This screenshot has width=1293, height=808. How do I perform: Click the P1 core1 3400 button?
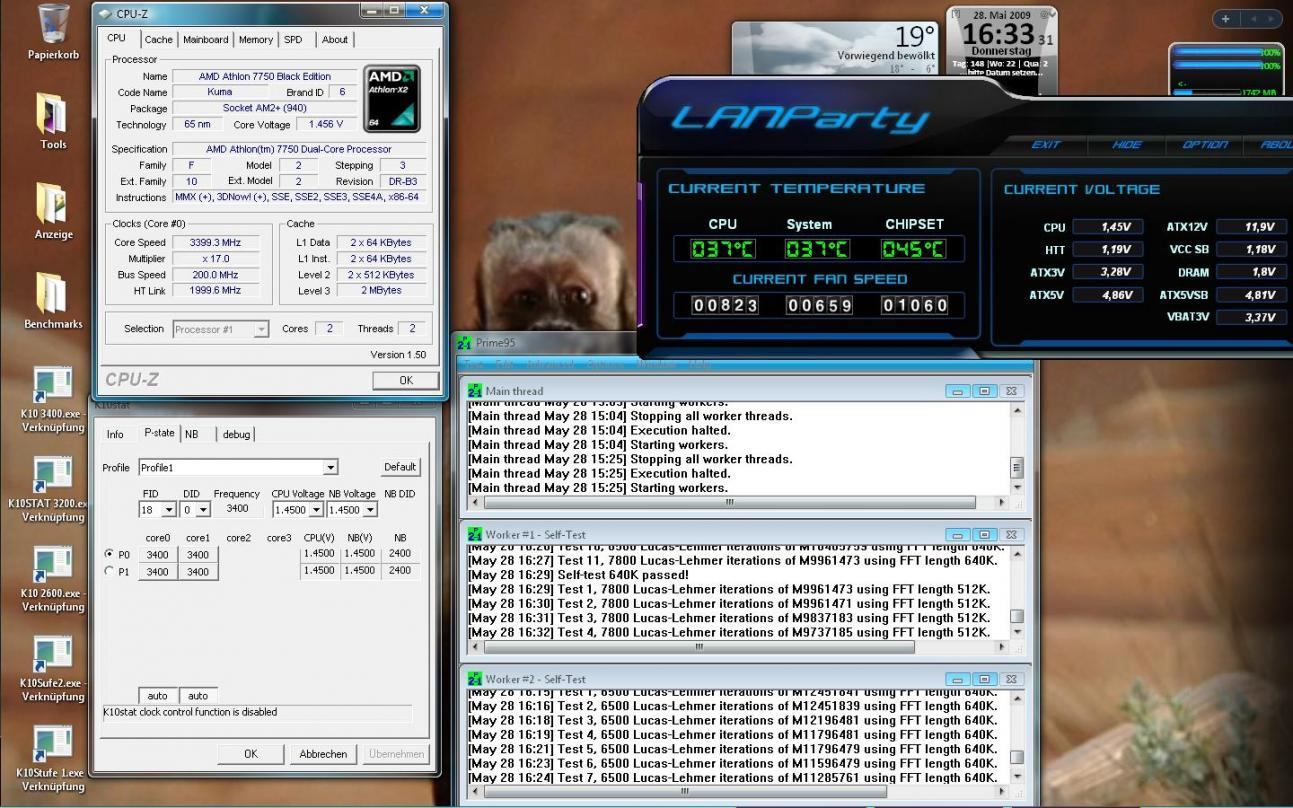pos(198,572)
